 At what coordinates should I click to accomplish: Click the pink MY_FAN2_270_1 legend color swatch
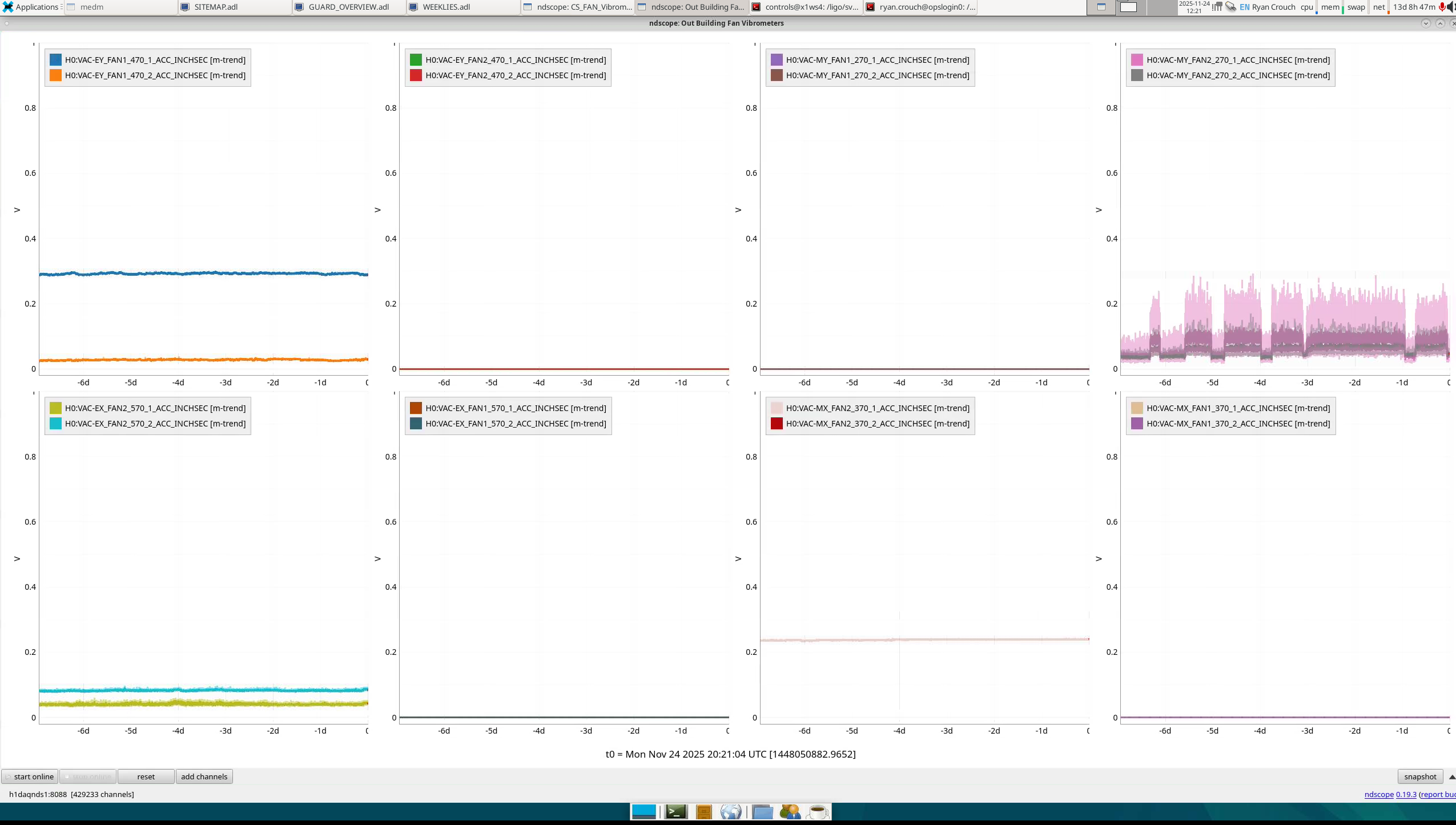(x=1137, y=60)
